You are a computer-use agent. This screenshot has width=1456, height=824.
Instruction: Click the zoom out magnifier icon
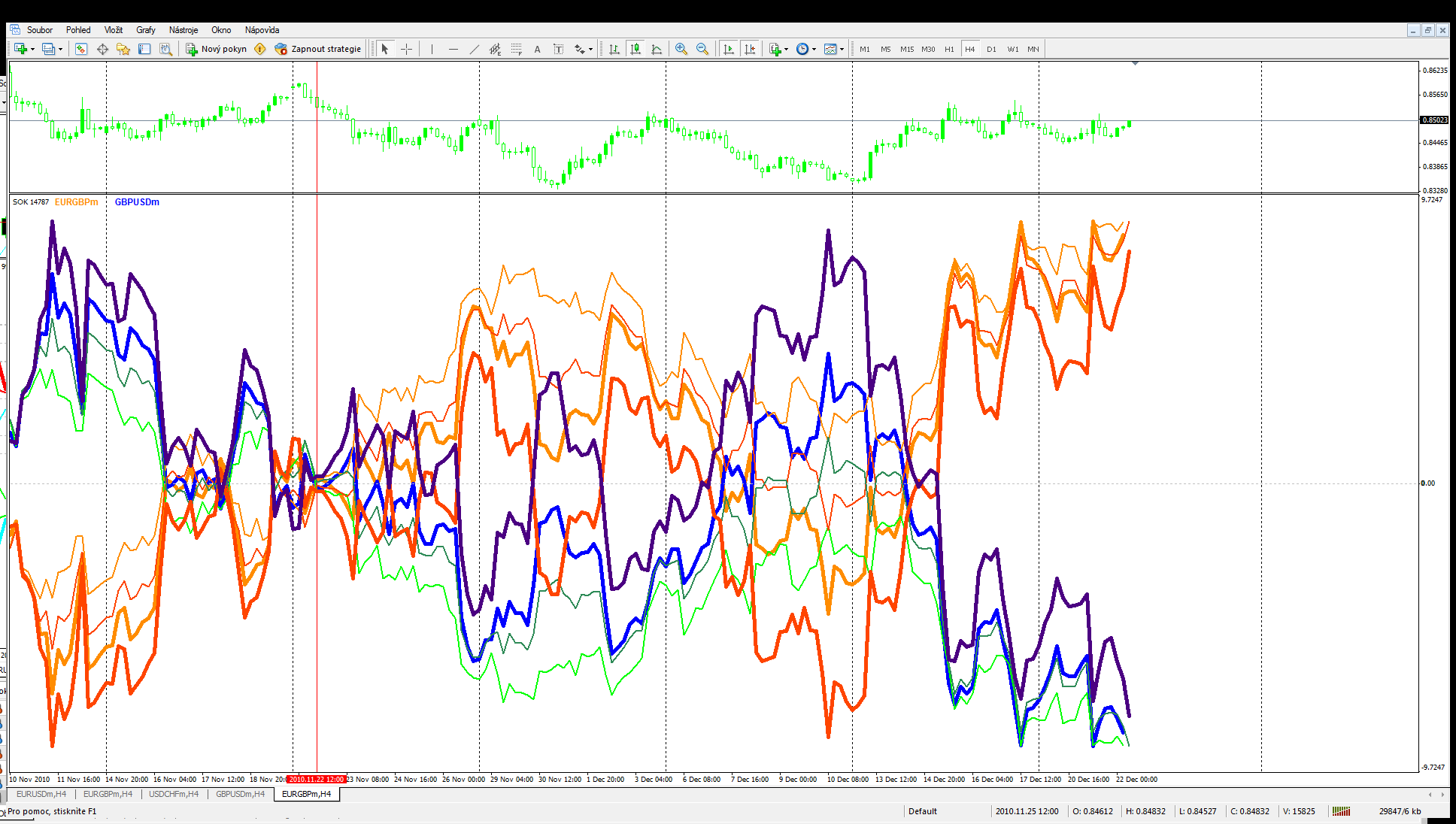(x=702, y=49)
